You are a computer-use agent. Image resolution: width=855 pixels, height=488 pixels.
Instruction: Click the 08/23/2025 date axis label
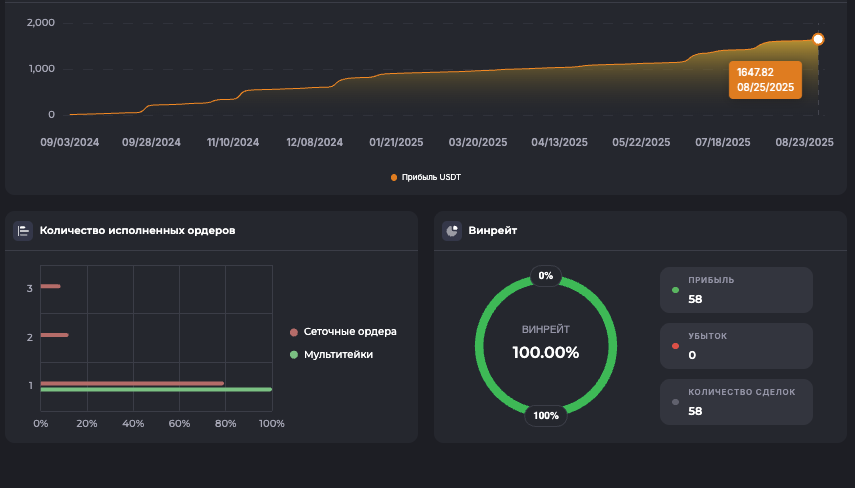pos(804,143)
